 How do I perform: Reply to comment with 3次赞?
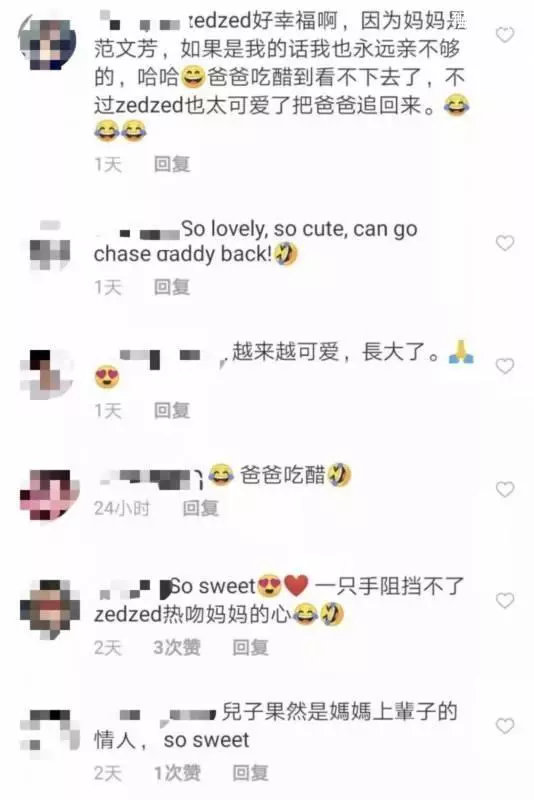pyautogui.click(x=250, y=647)
